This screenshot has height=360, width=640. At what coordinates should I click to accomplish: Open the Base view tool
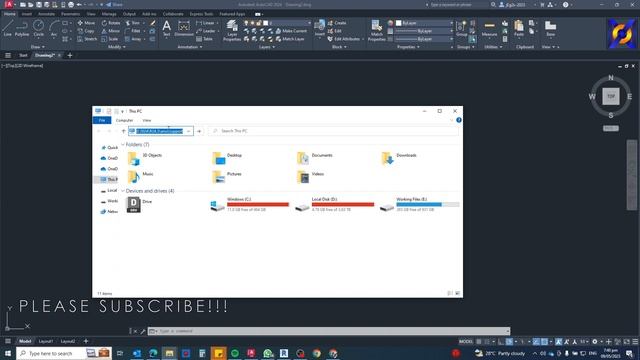(x=550, y=29)
